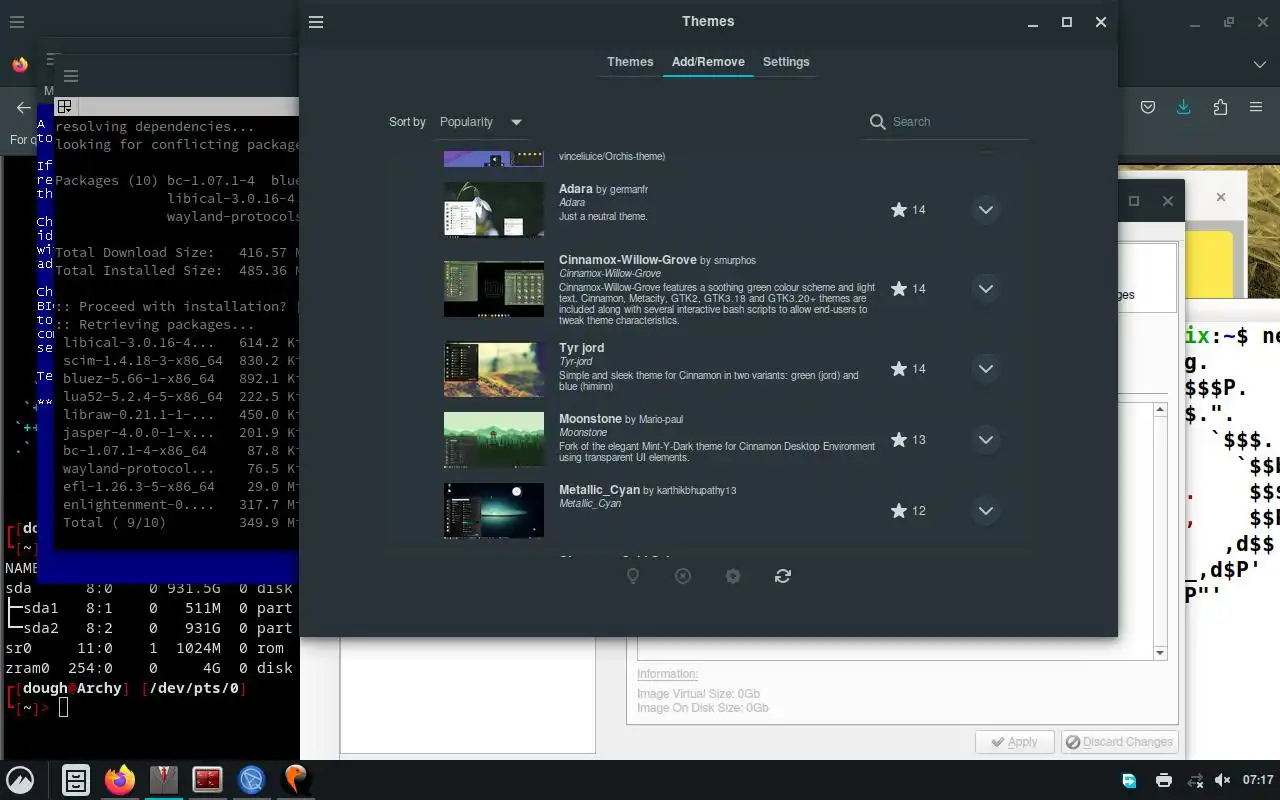Click the muted volume tray icon
The height and width of the screenshot is (800, 1280).
(x=1222, y=780)
